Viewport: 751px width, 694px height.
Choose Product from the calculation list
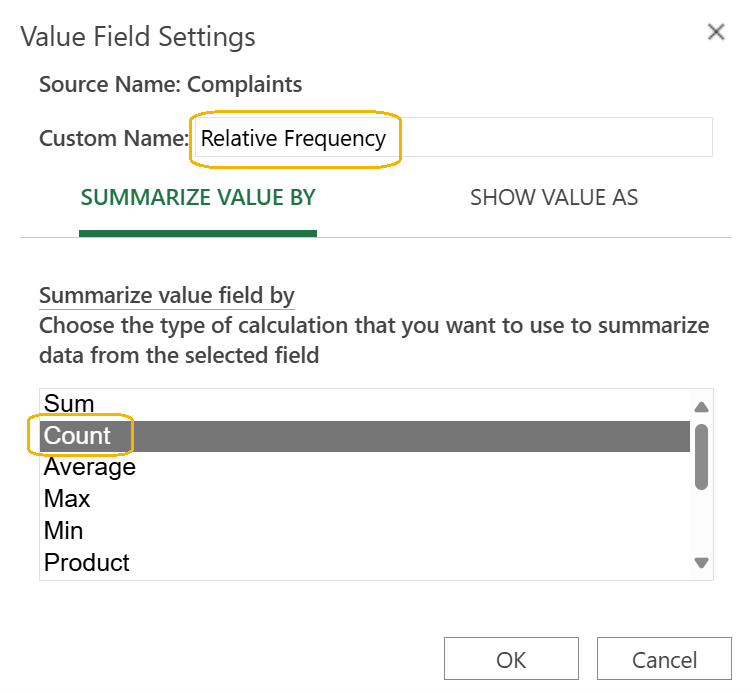point(364,562)
